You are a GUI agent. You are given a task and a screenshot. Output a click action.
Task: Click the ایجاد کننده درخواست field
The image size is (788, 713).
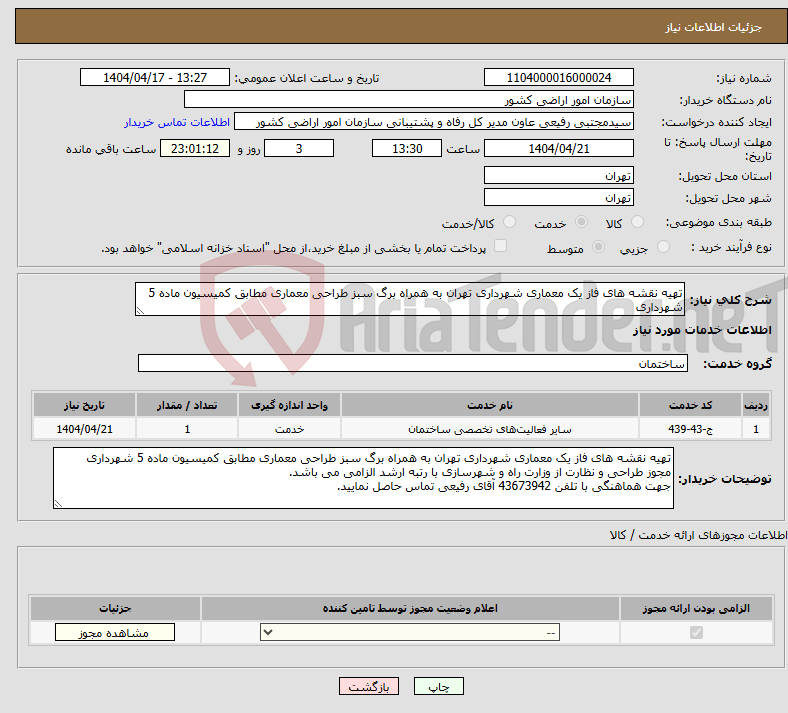tap(434, 122)
